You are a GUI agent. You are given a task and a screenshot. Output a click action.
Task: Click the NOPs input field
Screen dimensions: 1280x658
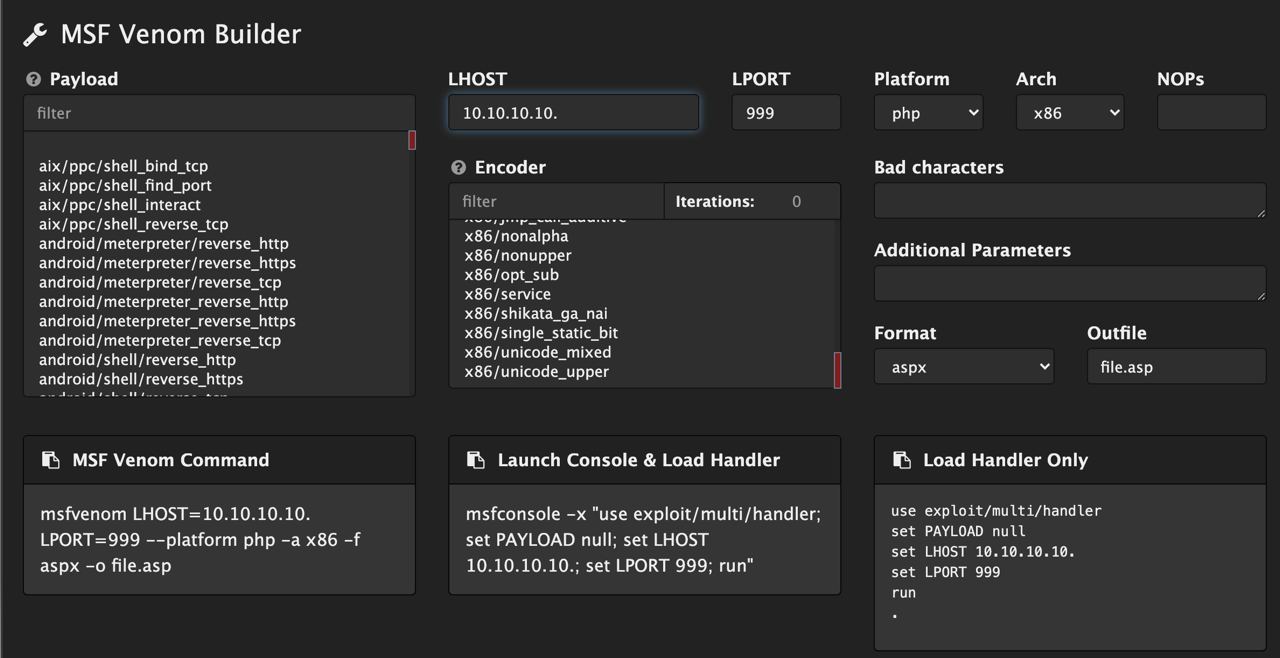pos(1212,113)
